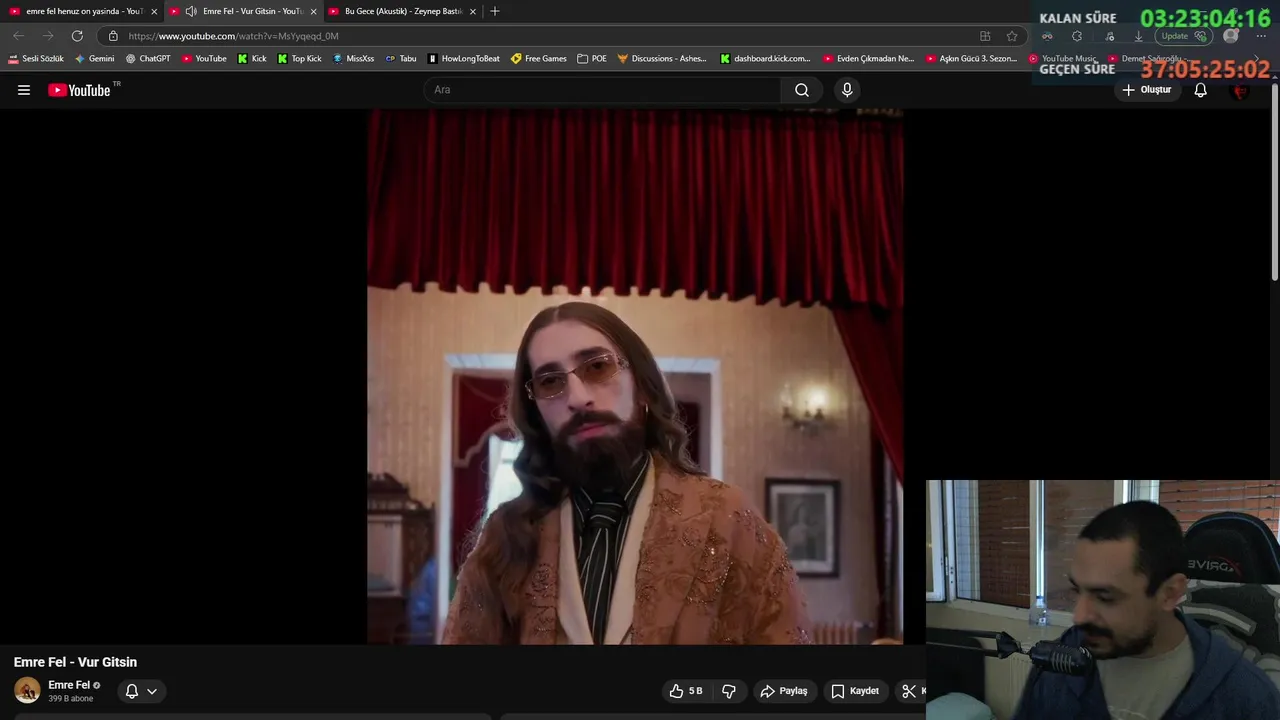Viewport: 1280px width, 720px height.
Task: Open YouTube bookmark in bookmarks bar
Action: point(204,59)
